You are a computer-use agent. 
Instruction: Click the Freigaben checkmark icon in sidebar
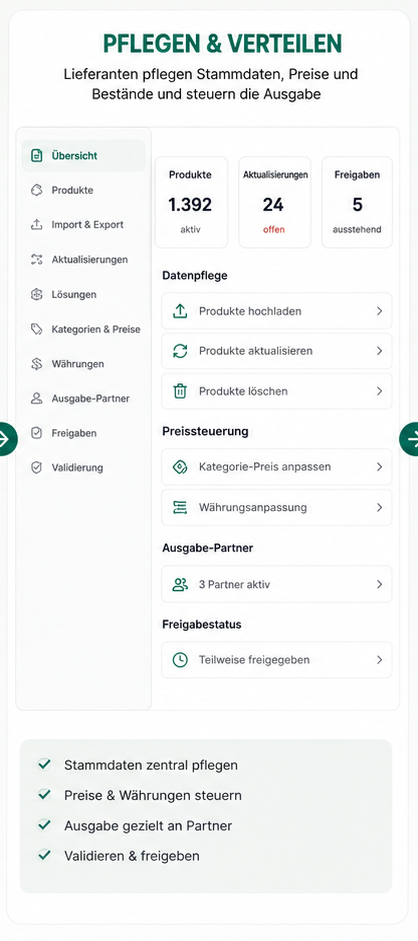37,433
